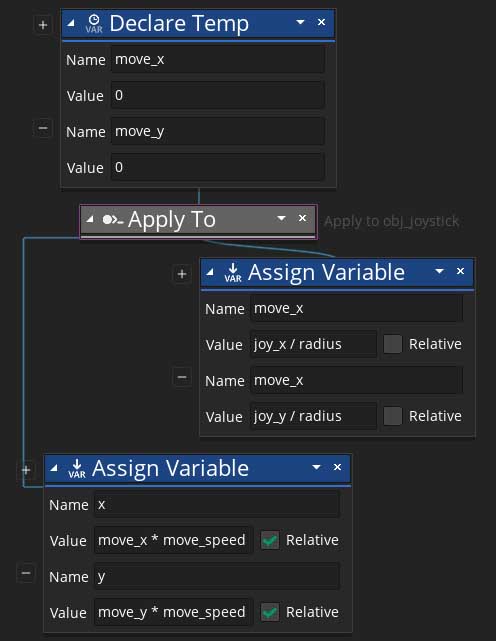Click the move_x * move_speed value field
Screen dimensions: 496x641
173,540
